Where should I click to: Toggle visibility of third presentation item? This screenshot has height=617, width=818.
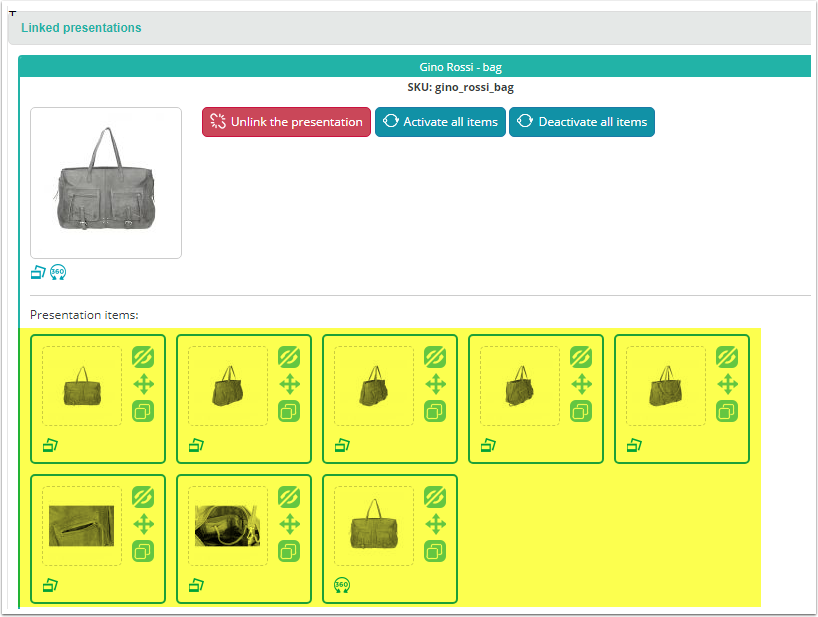pos(435,357)
